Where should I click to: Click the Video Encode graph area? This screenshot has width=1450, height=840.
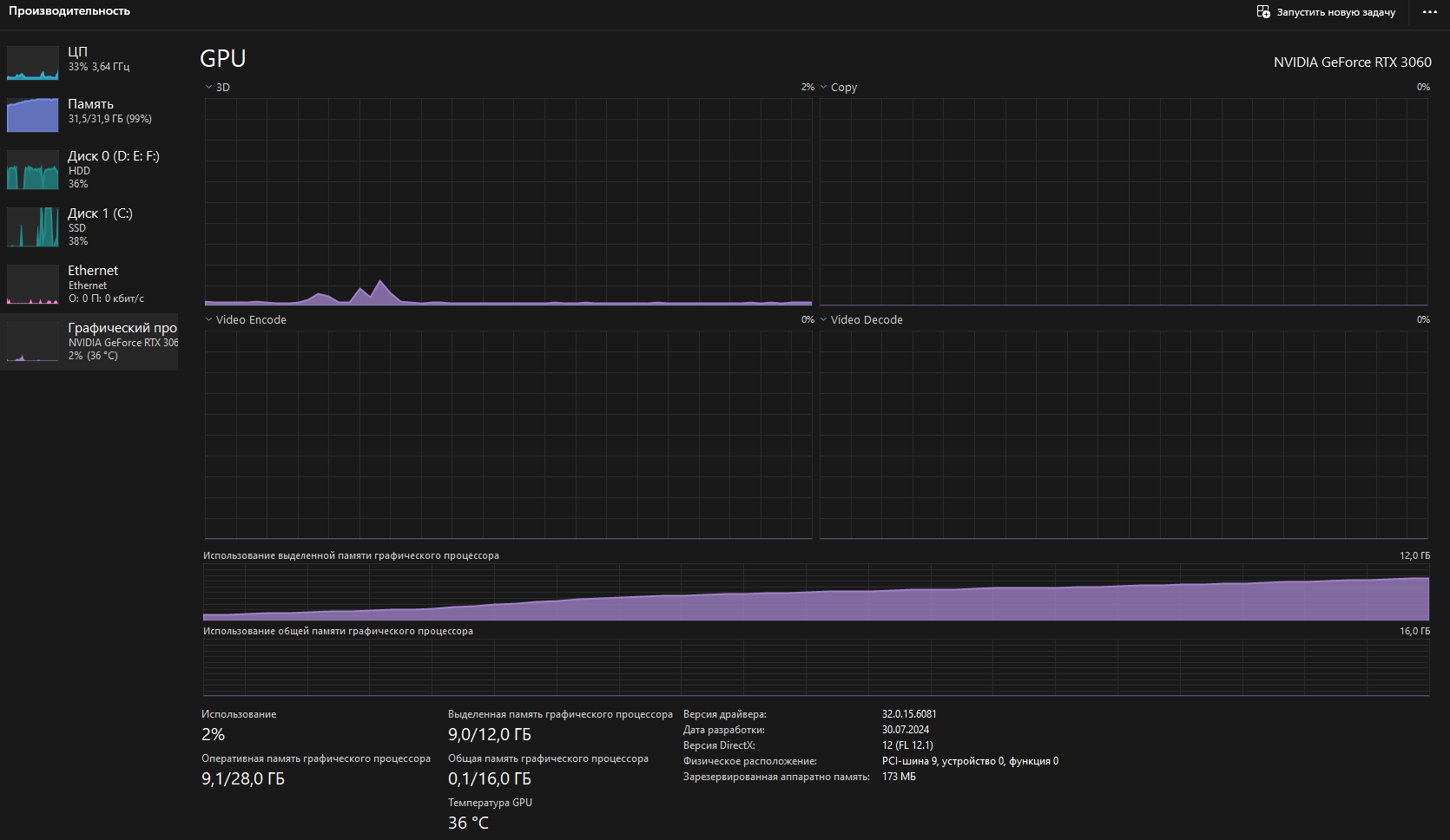508,435
